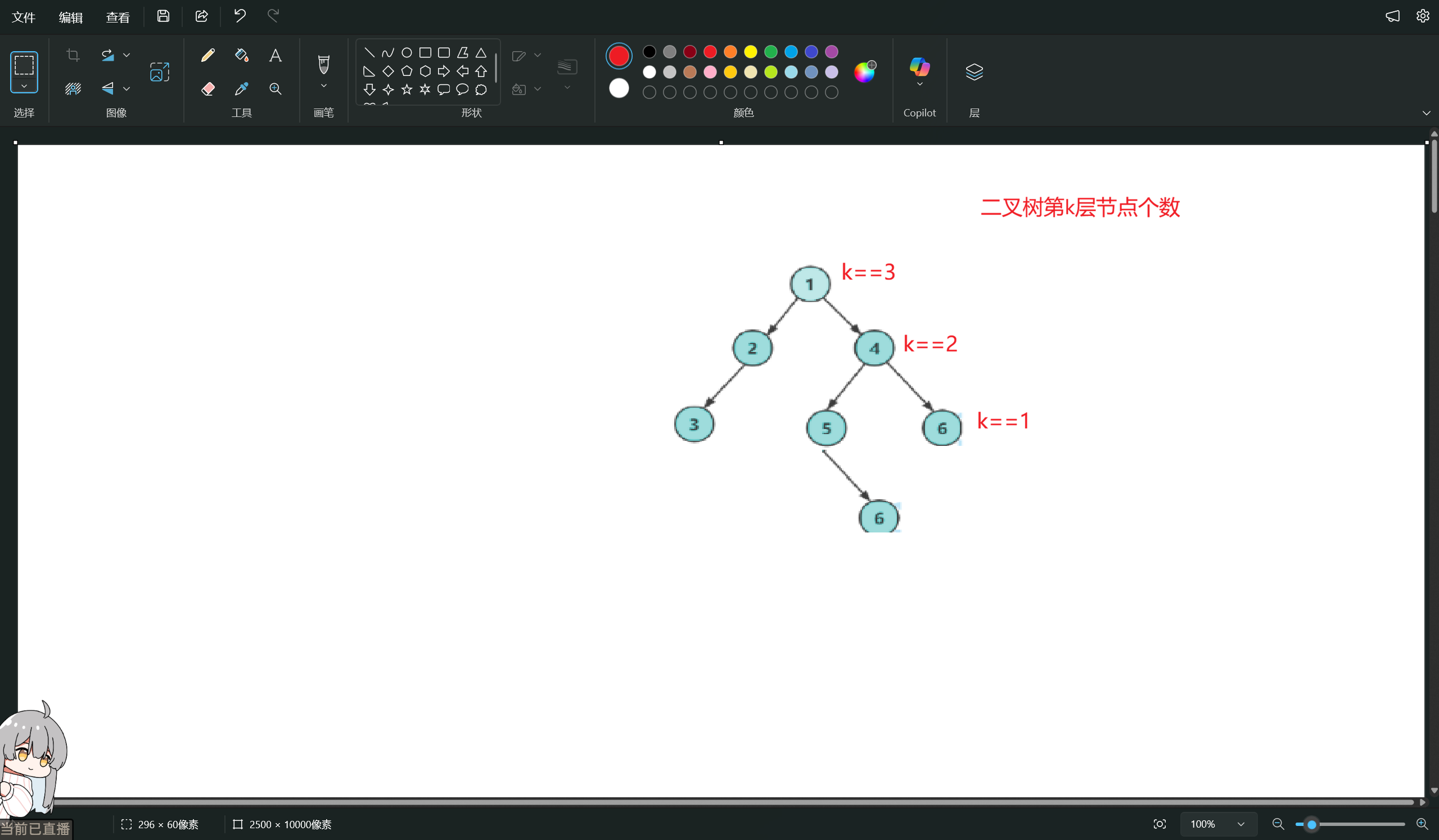Pick the green color swatch
The height and width of the screenshot is (840, 1439).
(770, 52)
